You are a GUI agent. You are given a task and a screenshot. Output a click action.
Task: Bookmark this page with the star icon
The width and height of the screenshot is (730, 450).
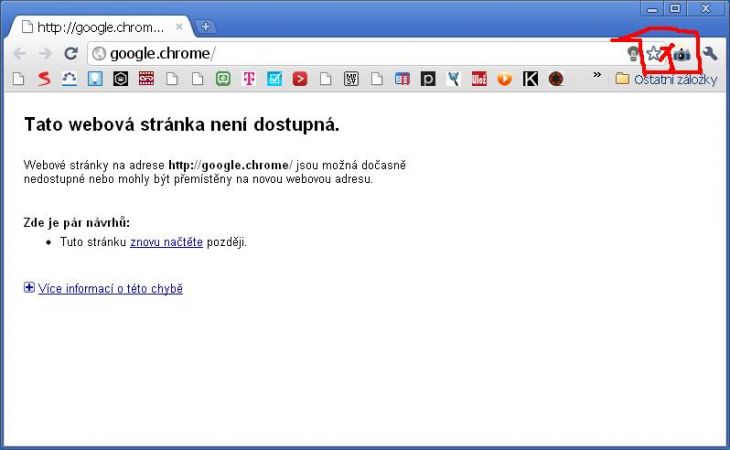coord(654,54)
